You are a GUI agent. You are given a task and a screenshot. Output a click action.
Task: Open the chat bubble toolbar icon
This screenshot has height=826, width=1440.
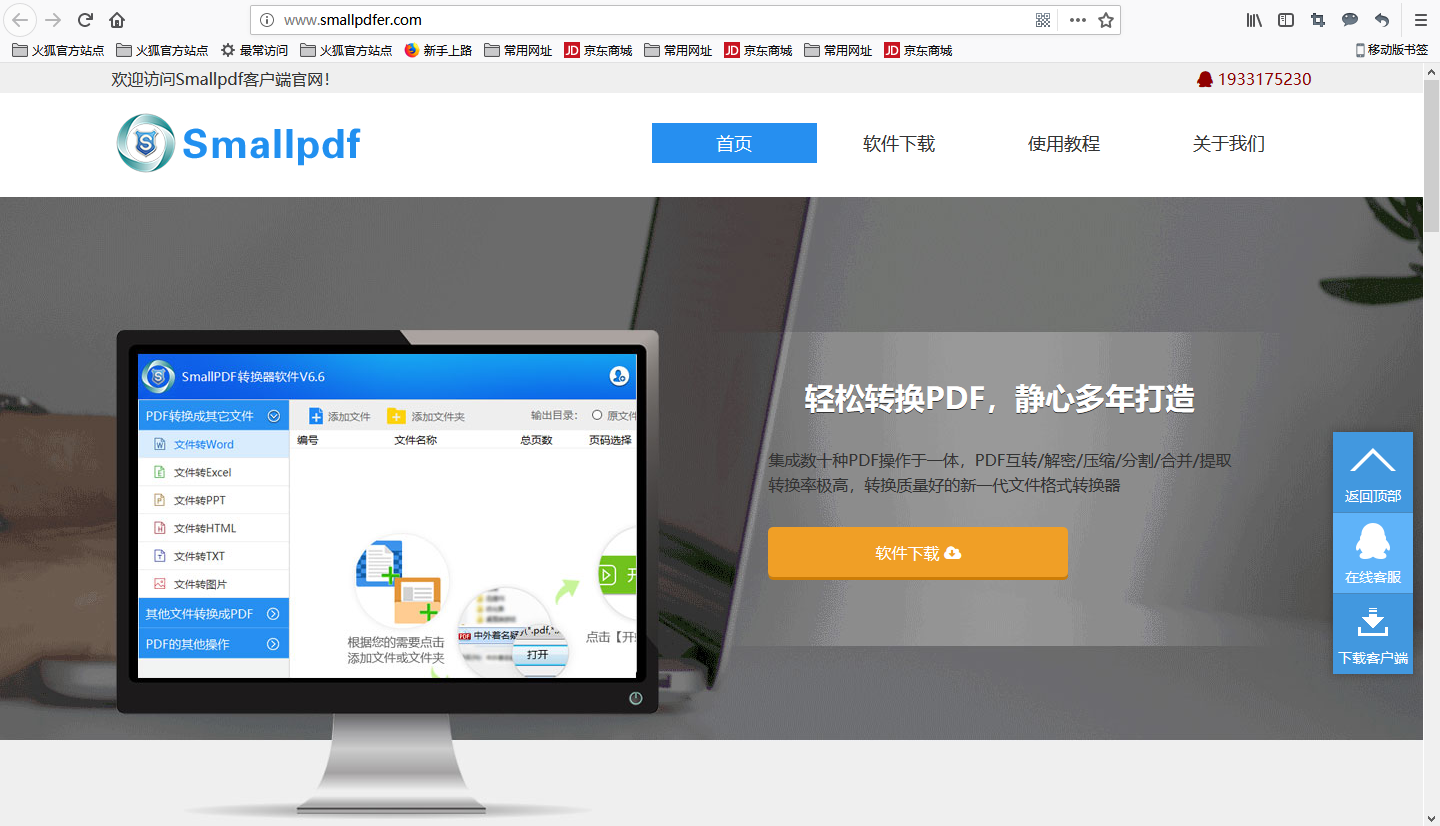coord(1350,20)
